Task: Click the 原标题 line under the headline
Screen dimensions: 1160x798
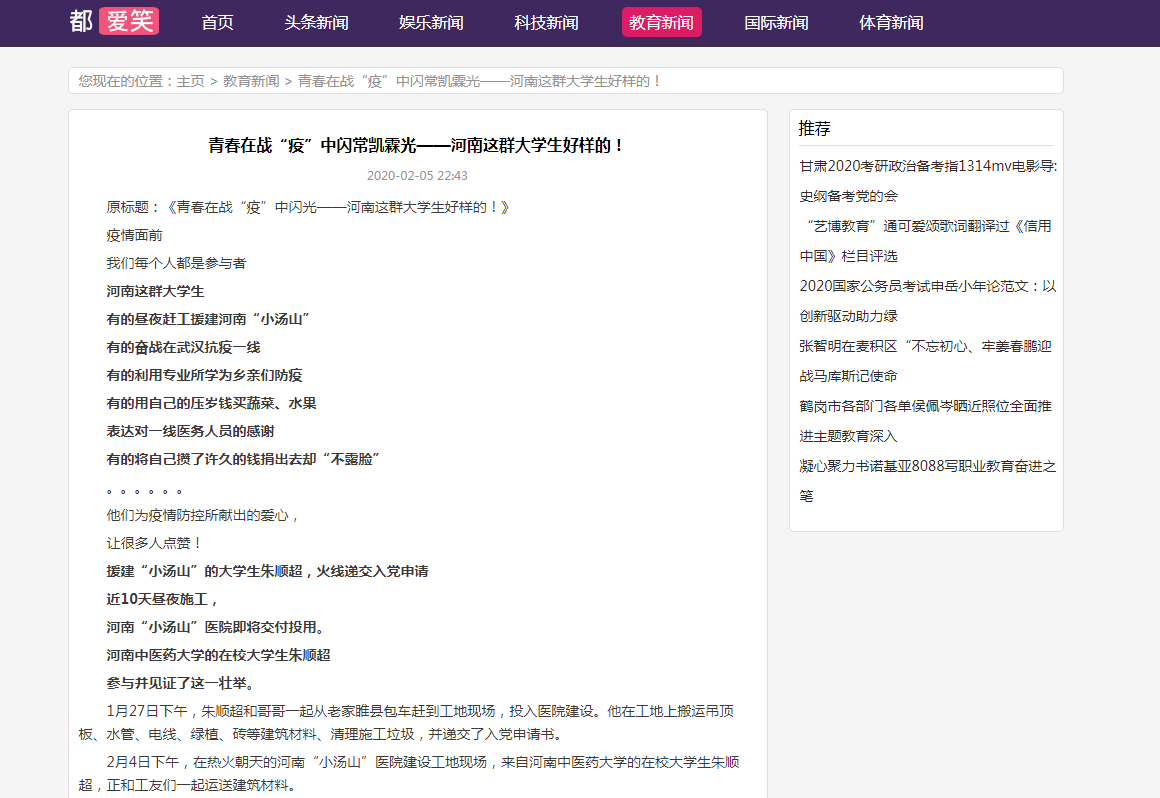Action: [x=308, y=207]
